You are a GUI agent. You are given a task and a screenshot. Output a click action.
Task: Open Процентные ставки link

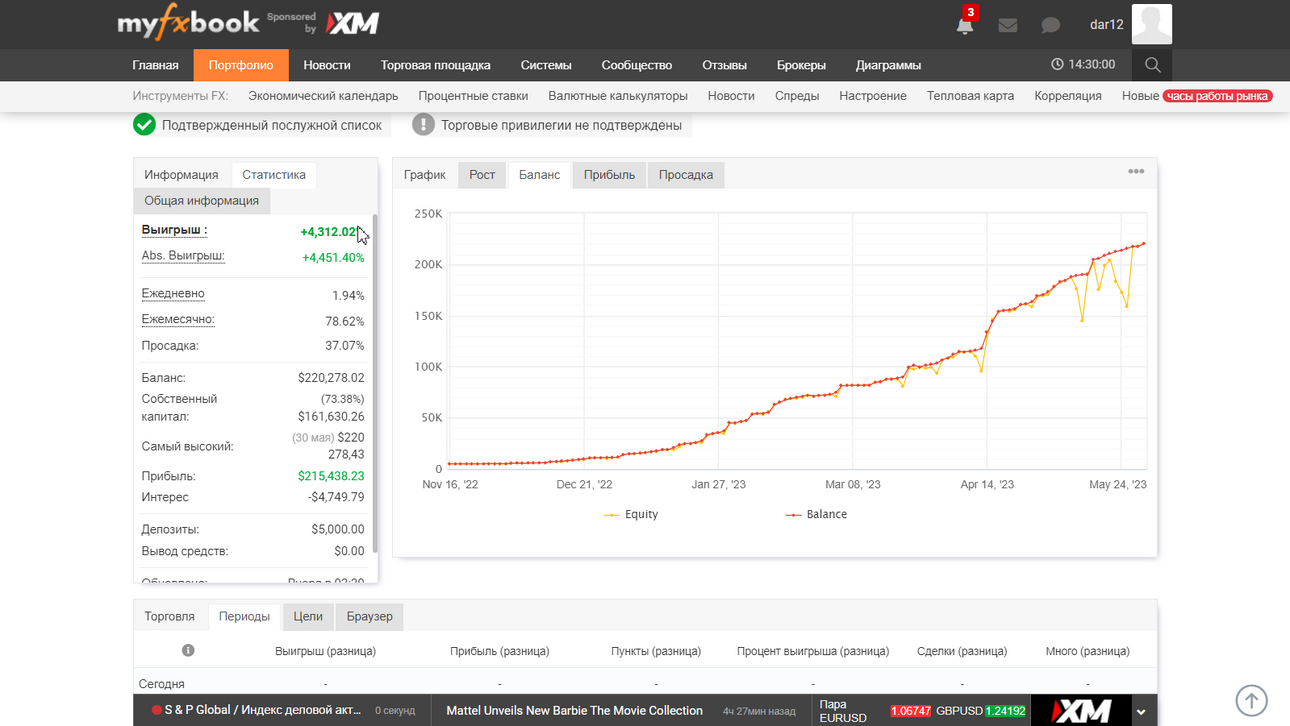click(x=473, y=96)
